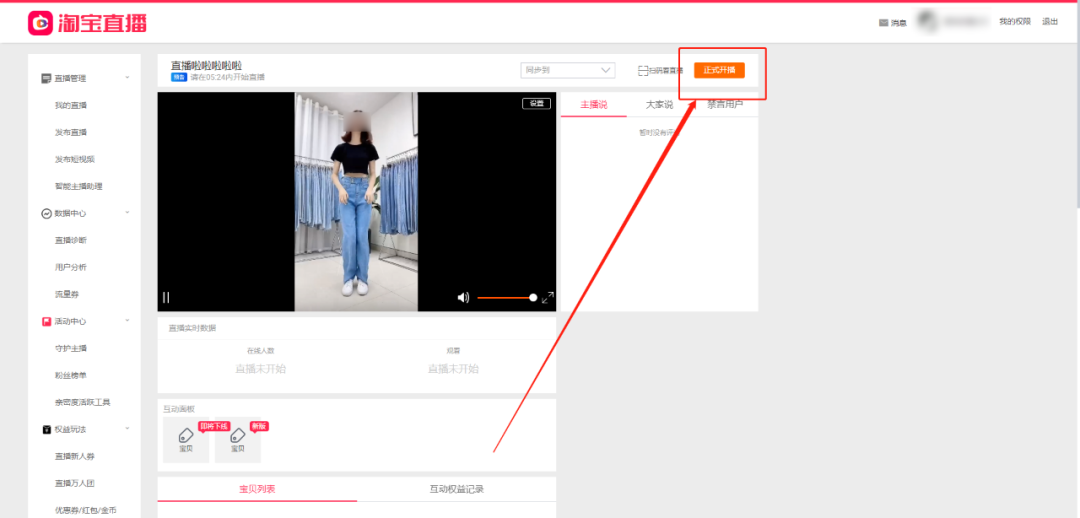Viewport: 1080px width, 518px height.
Task: Open 智能主播助理 in the sidebar
Action: pos(79,186)
